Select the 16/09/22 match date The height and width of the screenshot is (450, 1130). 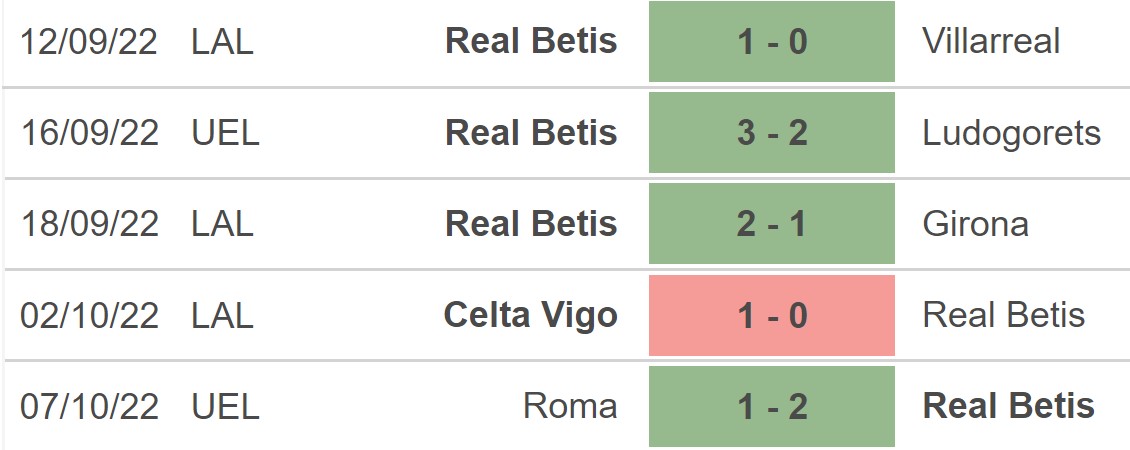pyautogui.click(x=90, y=133)
